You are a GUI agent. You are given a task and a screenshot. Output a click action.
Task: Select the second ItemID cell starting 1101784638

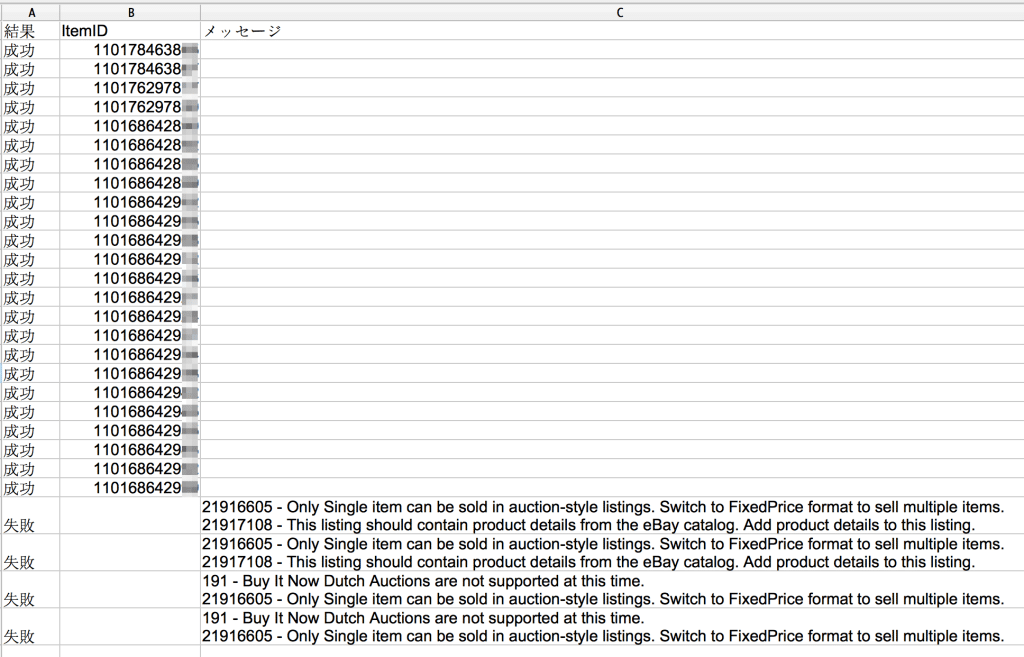130,69
